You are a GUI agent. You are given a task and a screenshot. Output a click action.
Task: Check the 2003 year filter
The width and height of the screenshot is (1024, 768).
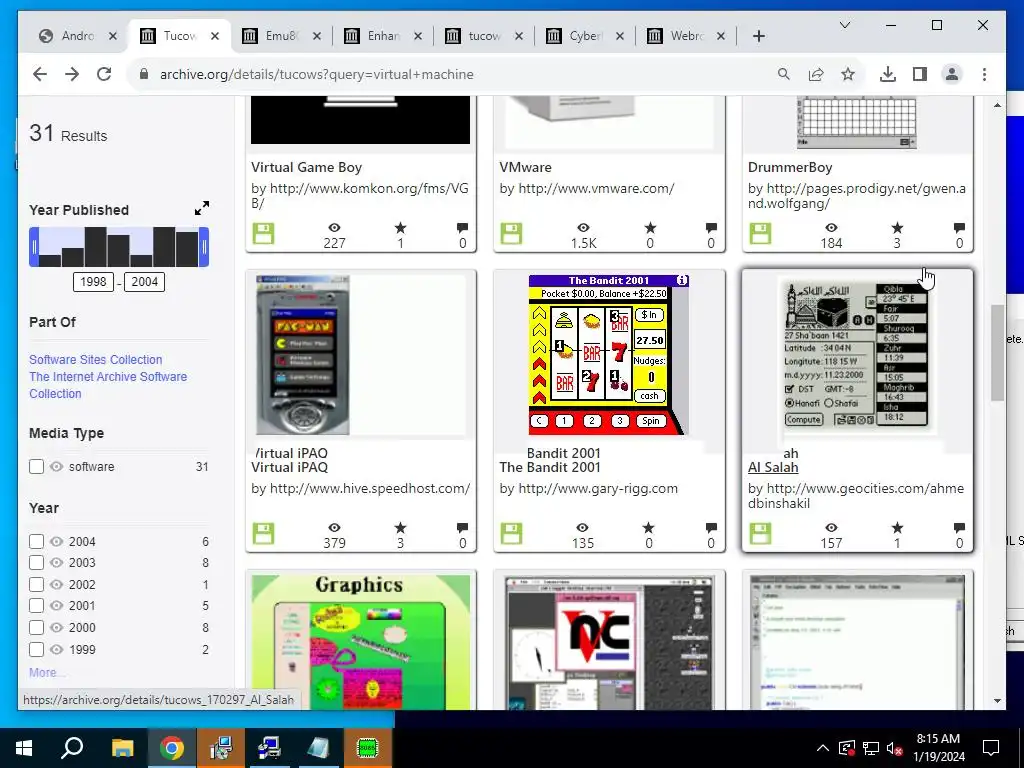37,562
